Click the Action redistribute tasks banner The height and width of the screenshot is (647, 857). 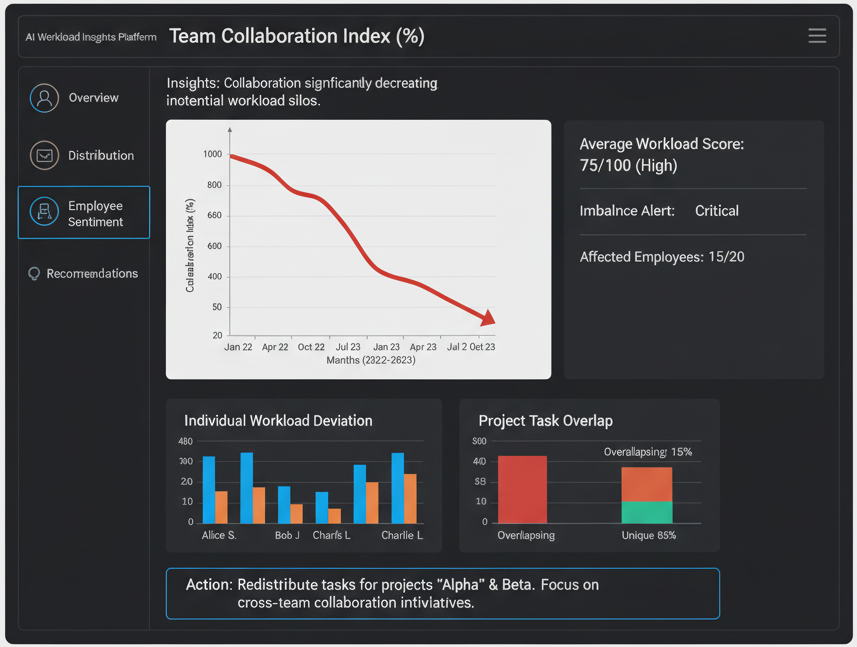tap(443, 593)
